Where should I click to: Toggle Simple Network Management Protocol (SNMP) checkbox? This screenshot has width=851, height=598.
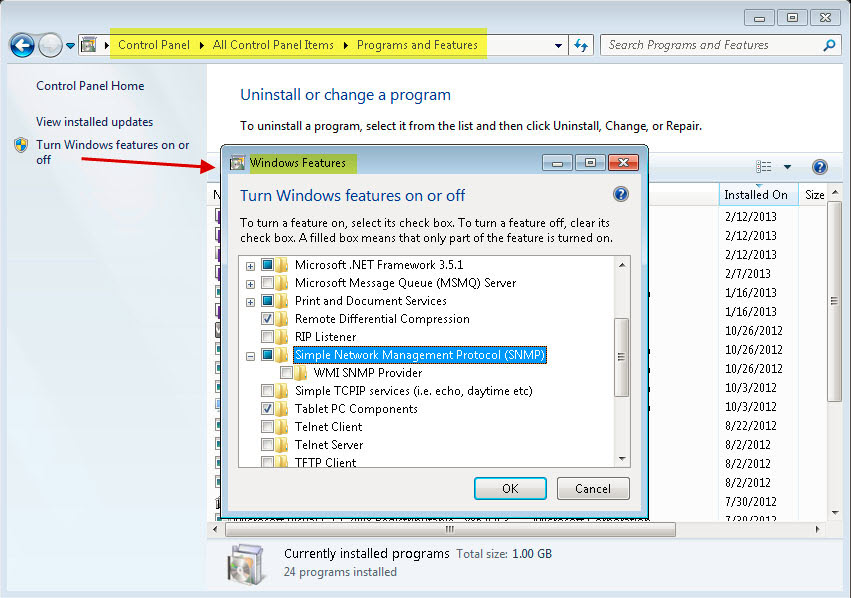268,355
